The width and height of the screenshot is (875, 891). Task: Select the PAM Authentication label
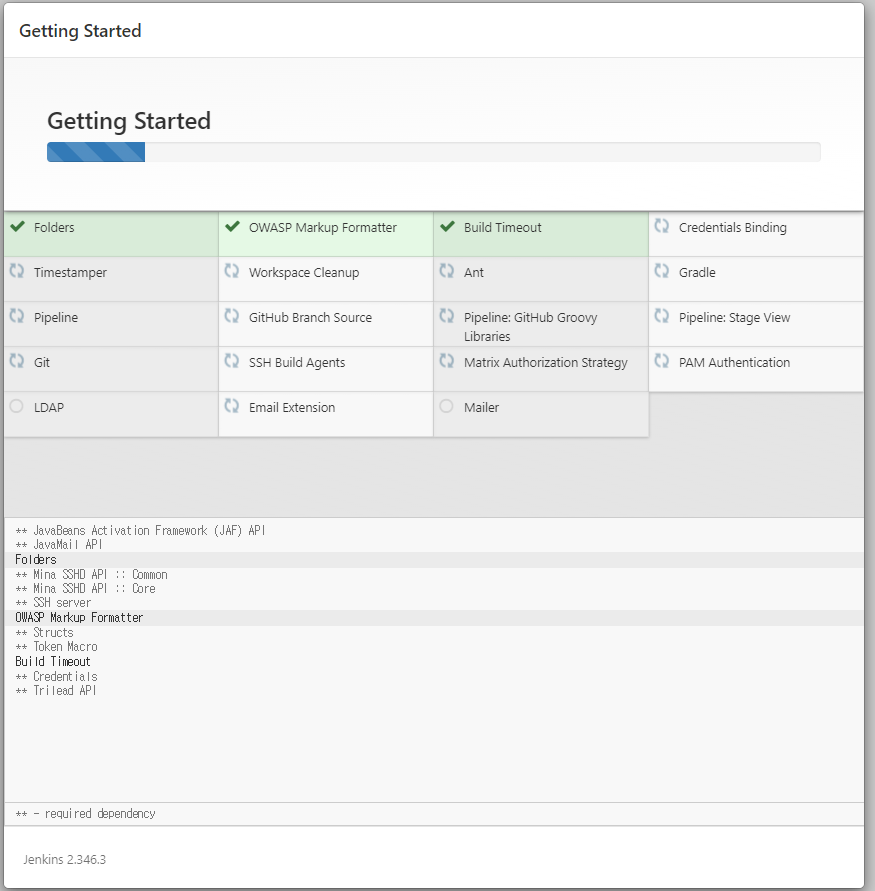coord(734,362)
